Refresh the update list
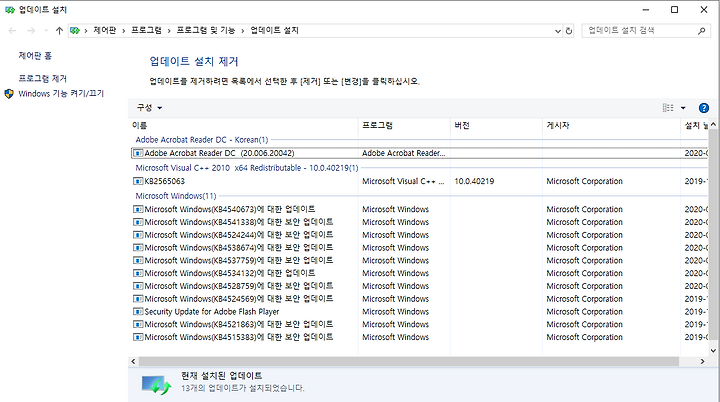 pos(569,31)
